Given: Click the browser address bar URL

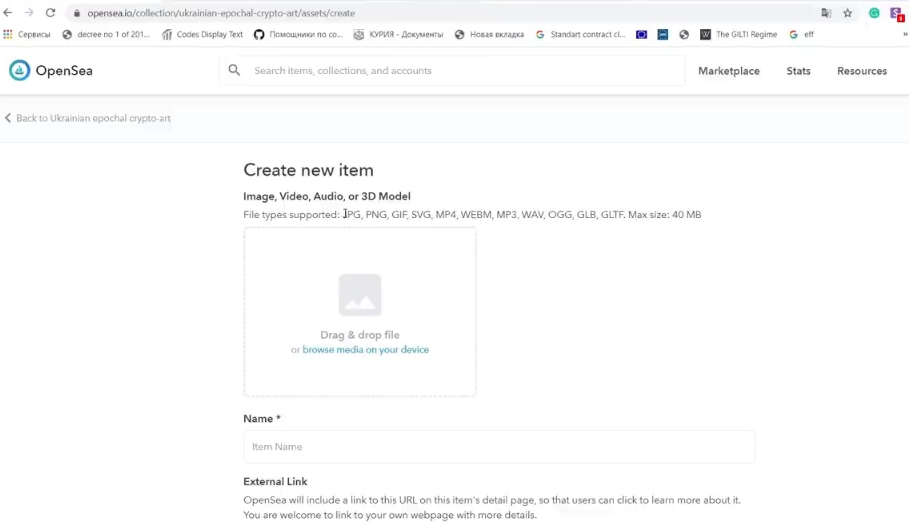Looking at the screenshot, I should (220, 13).
